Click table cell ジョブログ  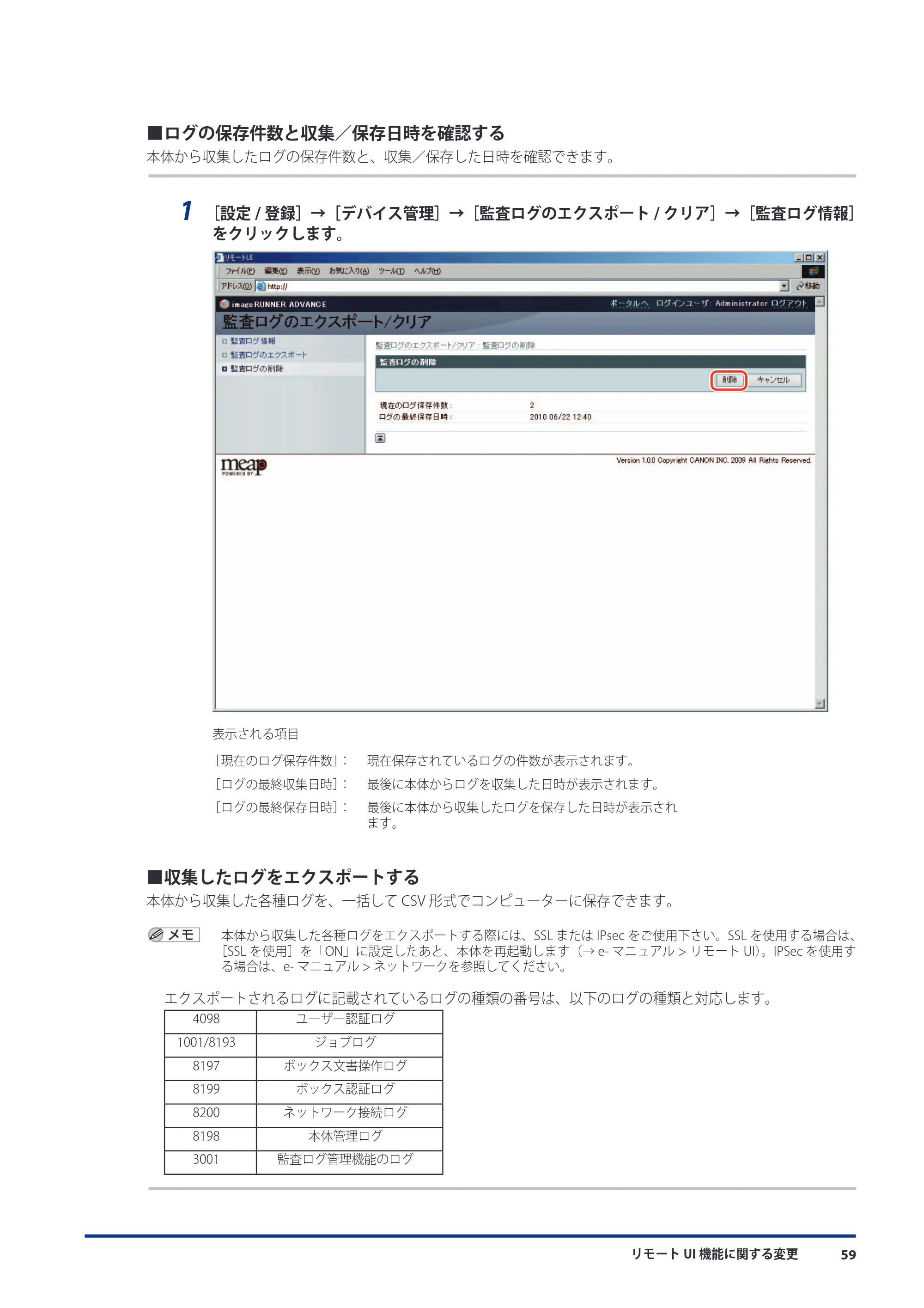[350, 1045]
